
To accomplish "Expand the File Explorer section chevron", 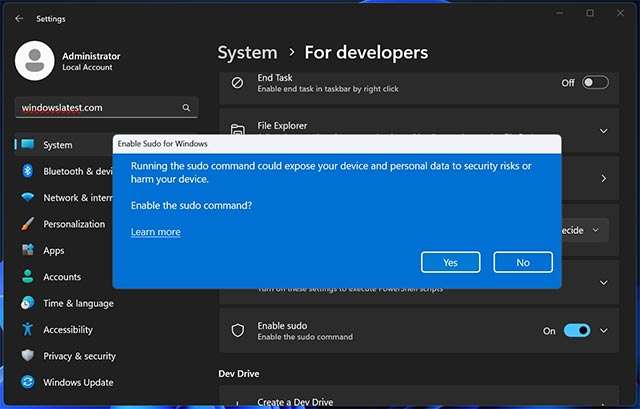I will point(603,131).
